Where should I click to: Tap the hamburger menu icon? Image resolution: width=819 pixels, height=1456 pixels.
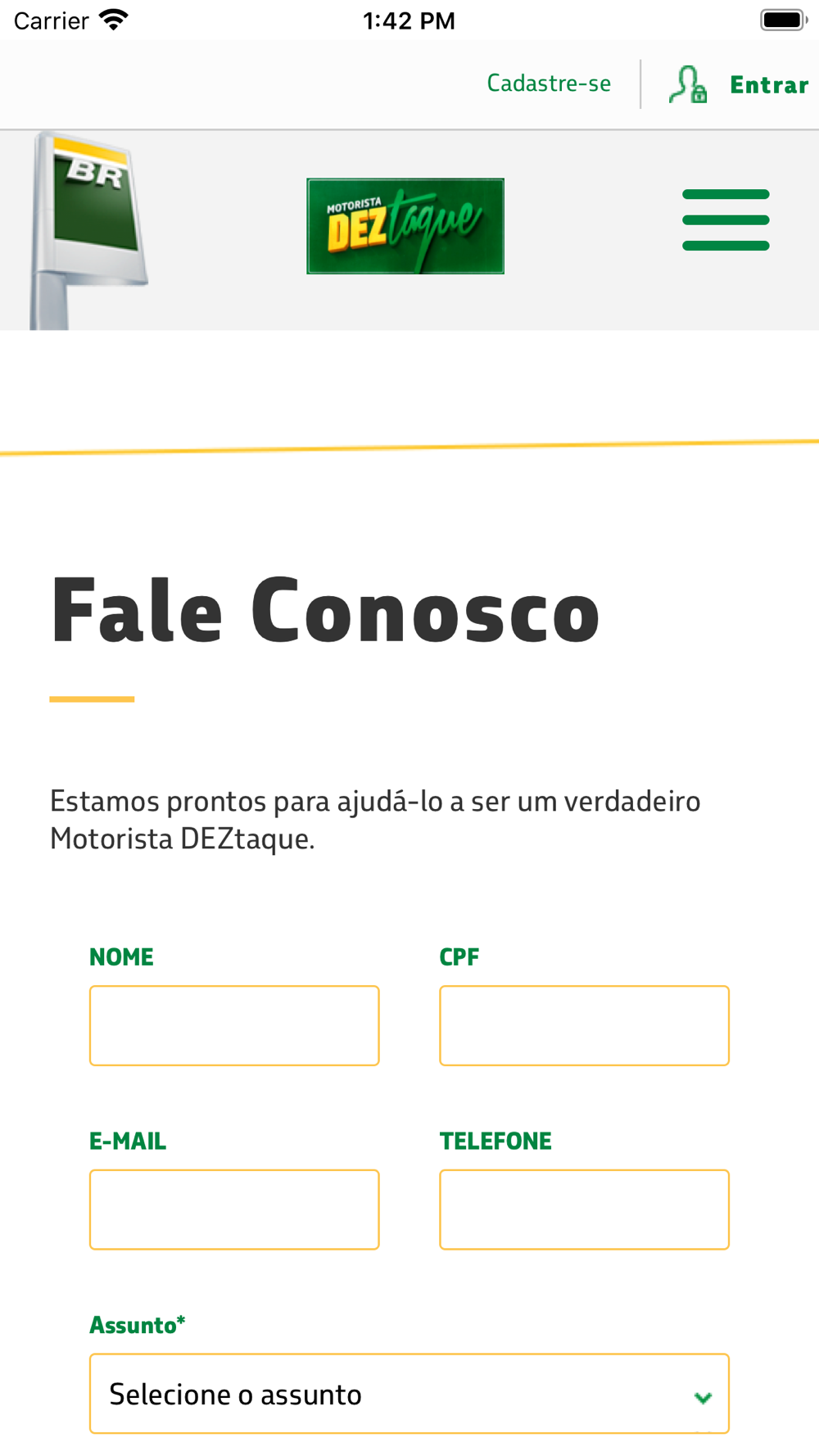coord(726,219)
